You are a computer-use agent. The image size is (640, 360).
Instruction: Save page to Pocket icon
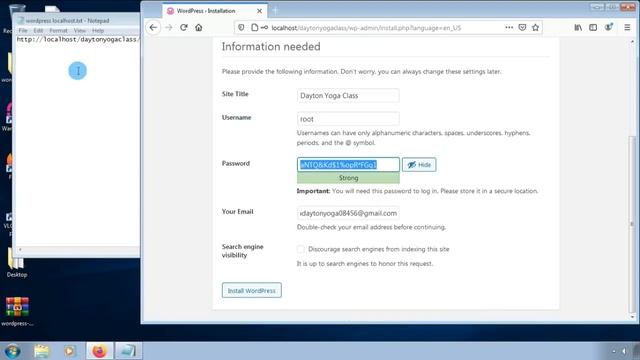tap(522, 27)
